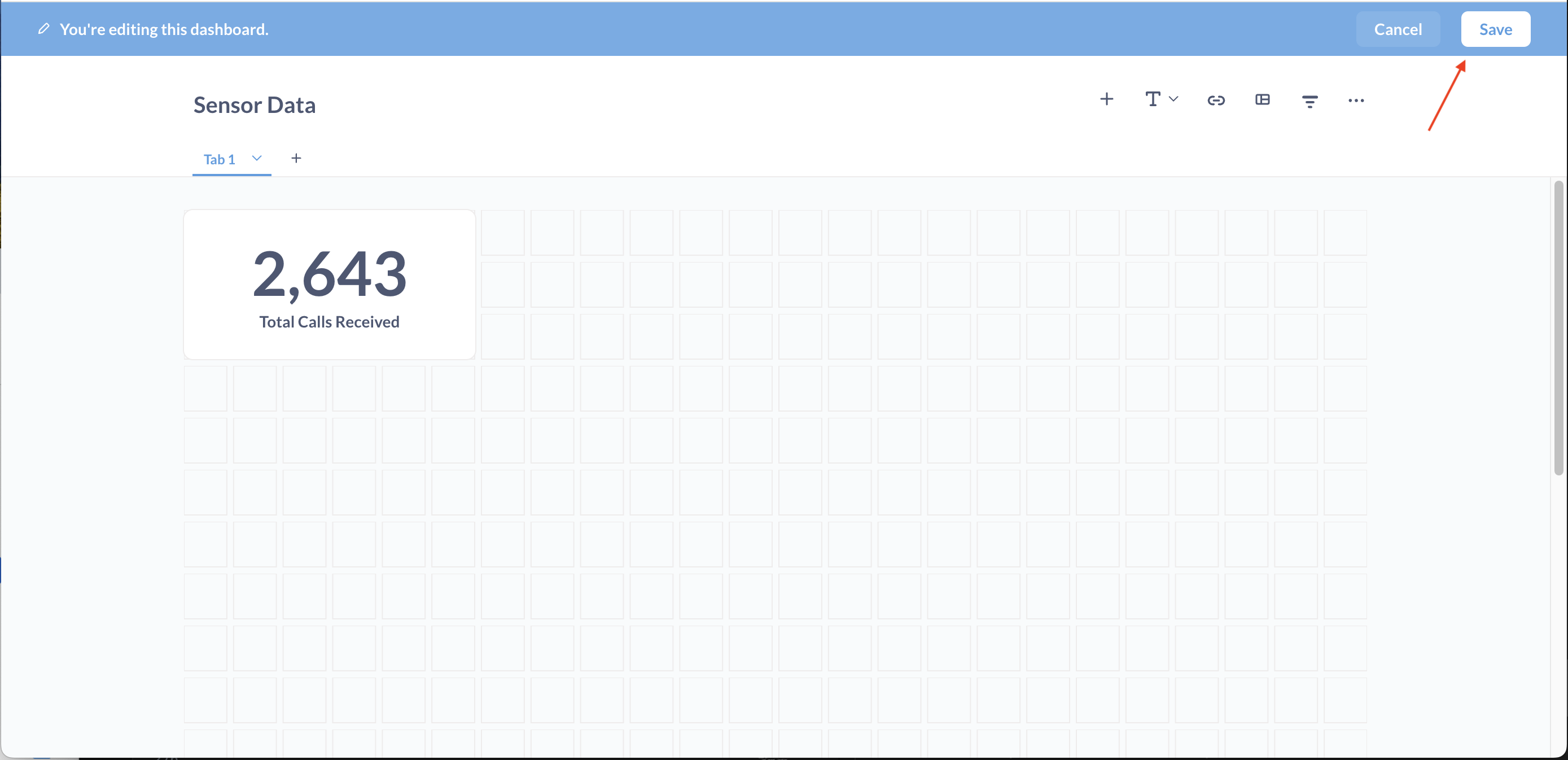
Task: Click the Total Calls Received card title
Action: click(329, 322)
